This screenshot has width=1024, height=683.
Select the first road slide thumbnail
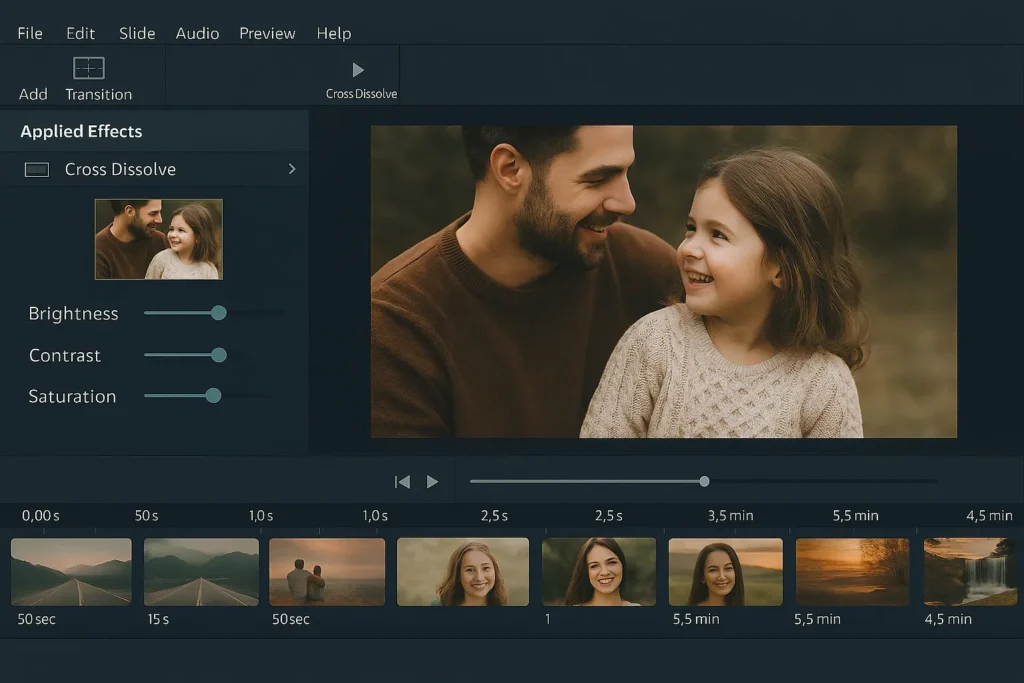pos(71,571)
